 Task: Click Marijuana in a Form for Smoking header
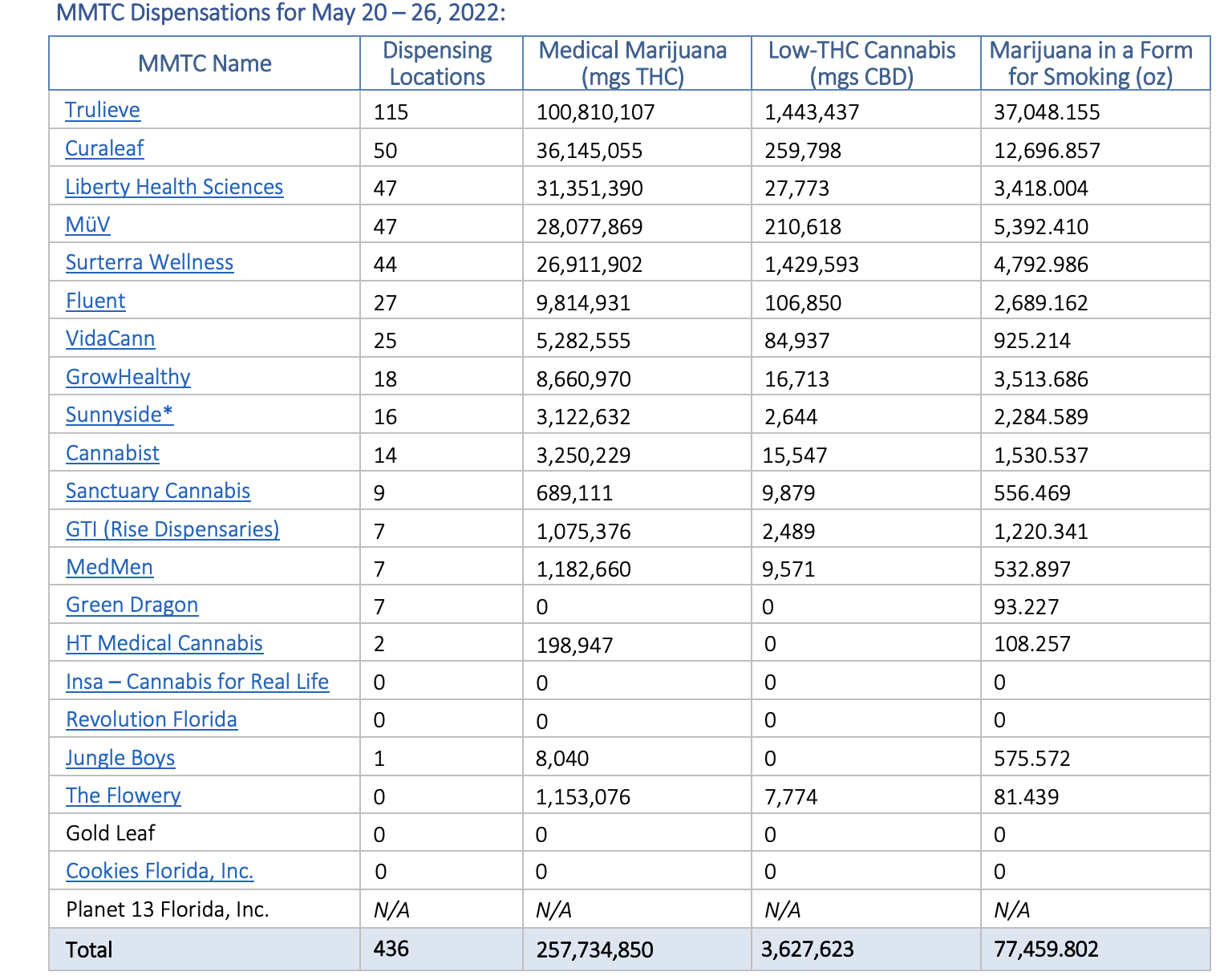click(x=1091, y=63)
